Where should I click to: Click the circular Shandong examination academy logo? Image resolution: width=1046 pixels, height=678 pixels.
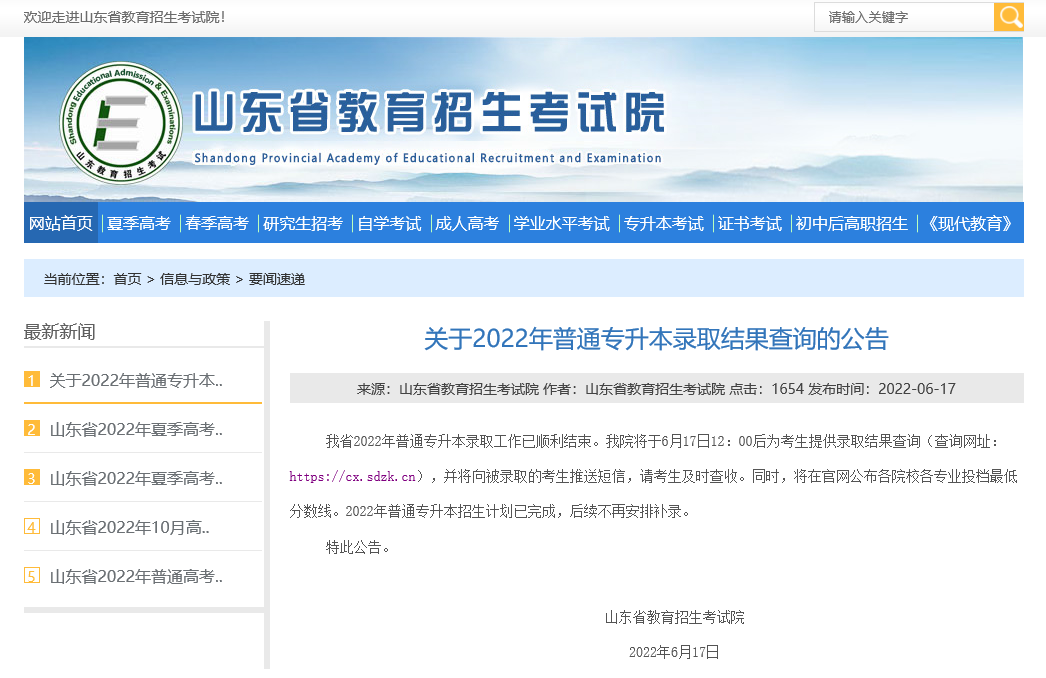click(x=122, y=123)
